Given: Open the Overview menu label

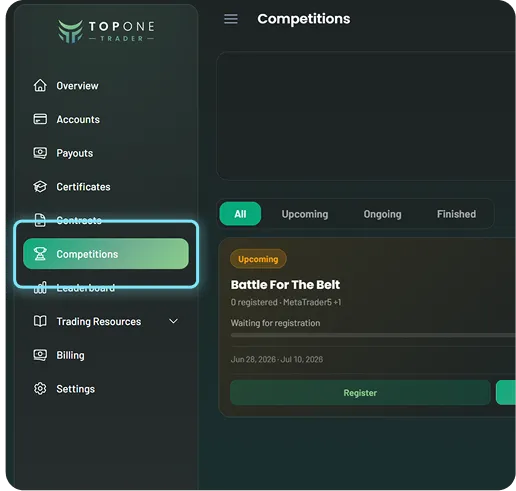Looking at the screenshot, I should [77, 86].
